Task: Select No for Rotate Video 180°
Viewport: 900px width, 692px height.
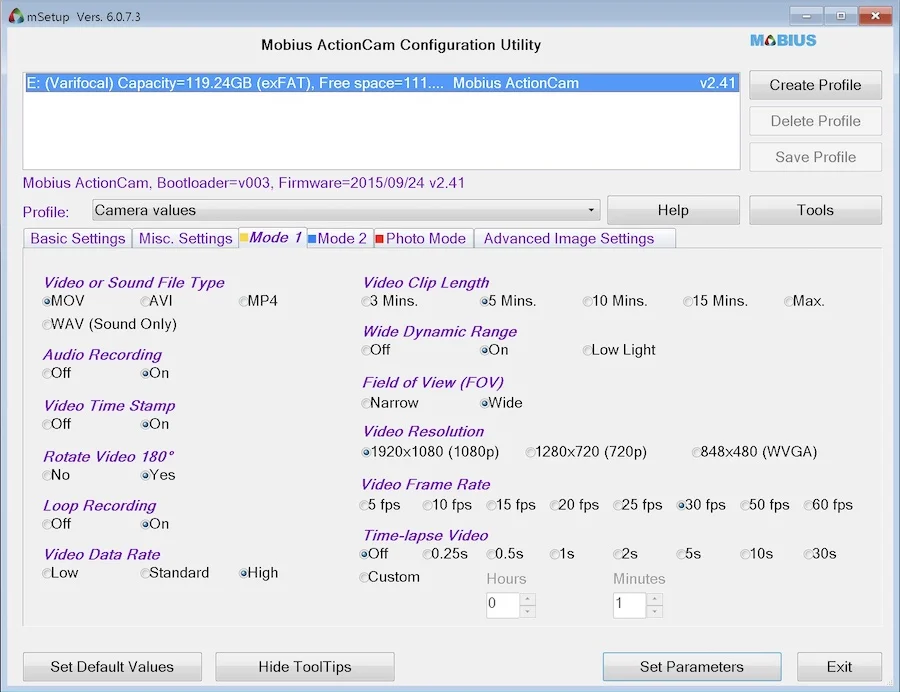Action: pyautogui.click(x=56, y=475)
